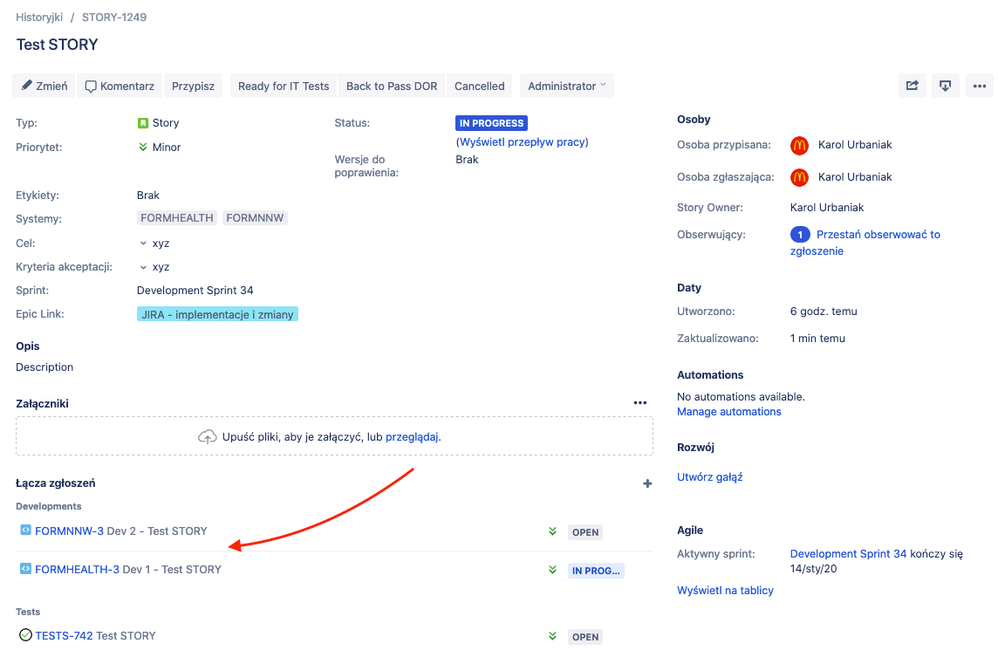Click the reporter avatar next to Osoba zgłaszająca

pos(799,178)
